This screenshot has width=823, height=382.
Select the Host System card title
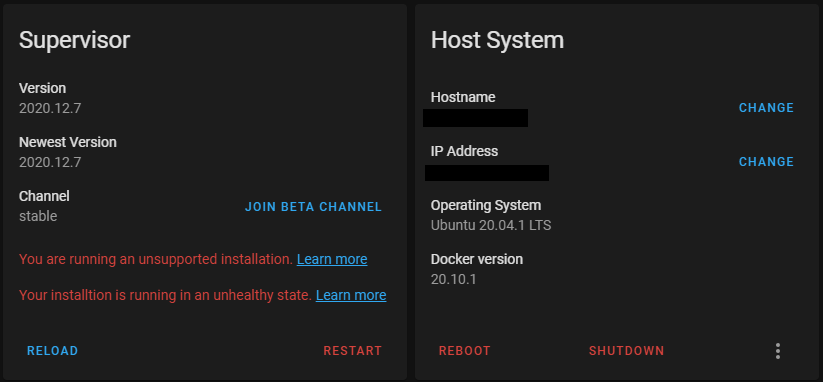pyautogui.click(x=497, y=40)
